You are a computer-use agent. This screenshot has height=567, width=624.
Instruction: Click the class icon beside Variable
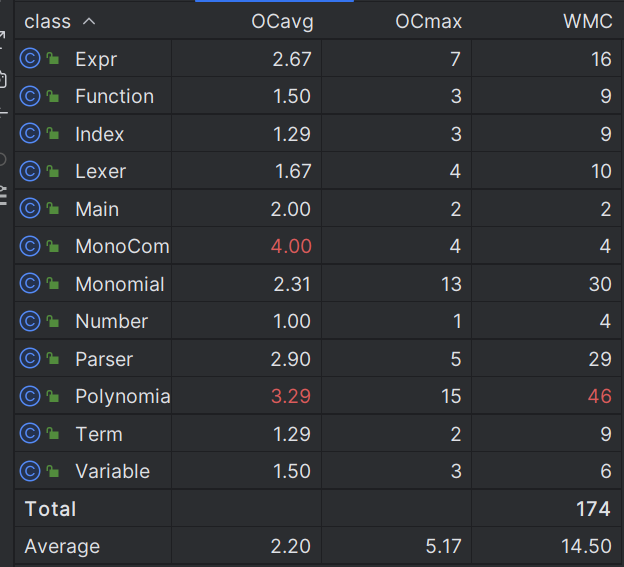click(x=30, y=471)
